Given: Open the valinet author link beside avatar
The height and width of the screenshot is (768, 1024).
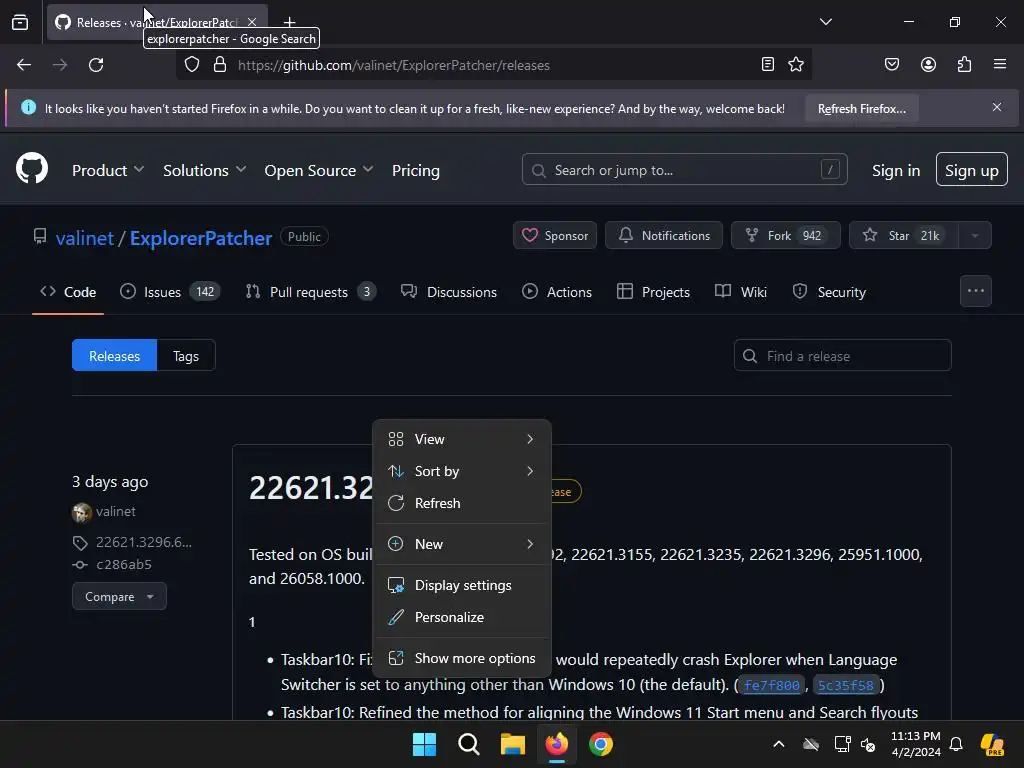Looking at the screenshot, I should click(116, 511).
